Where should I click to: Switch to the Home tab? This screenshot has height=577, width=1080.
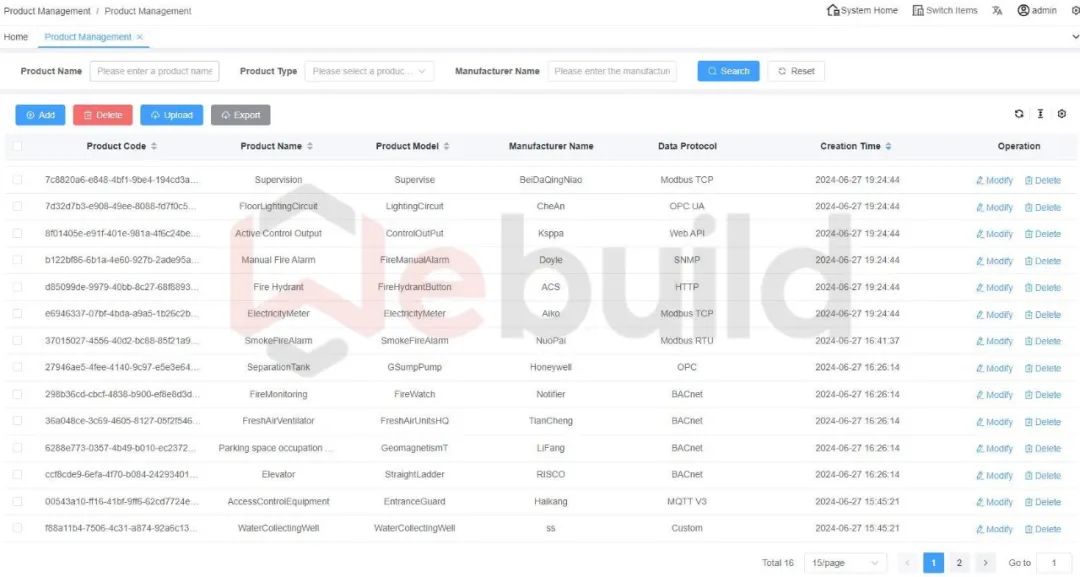pos(16,37)
